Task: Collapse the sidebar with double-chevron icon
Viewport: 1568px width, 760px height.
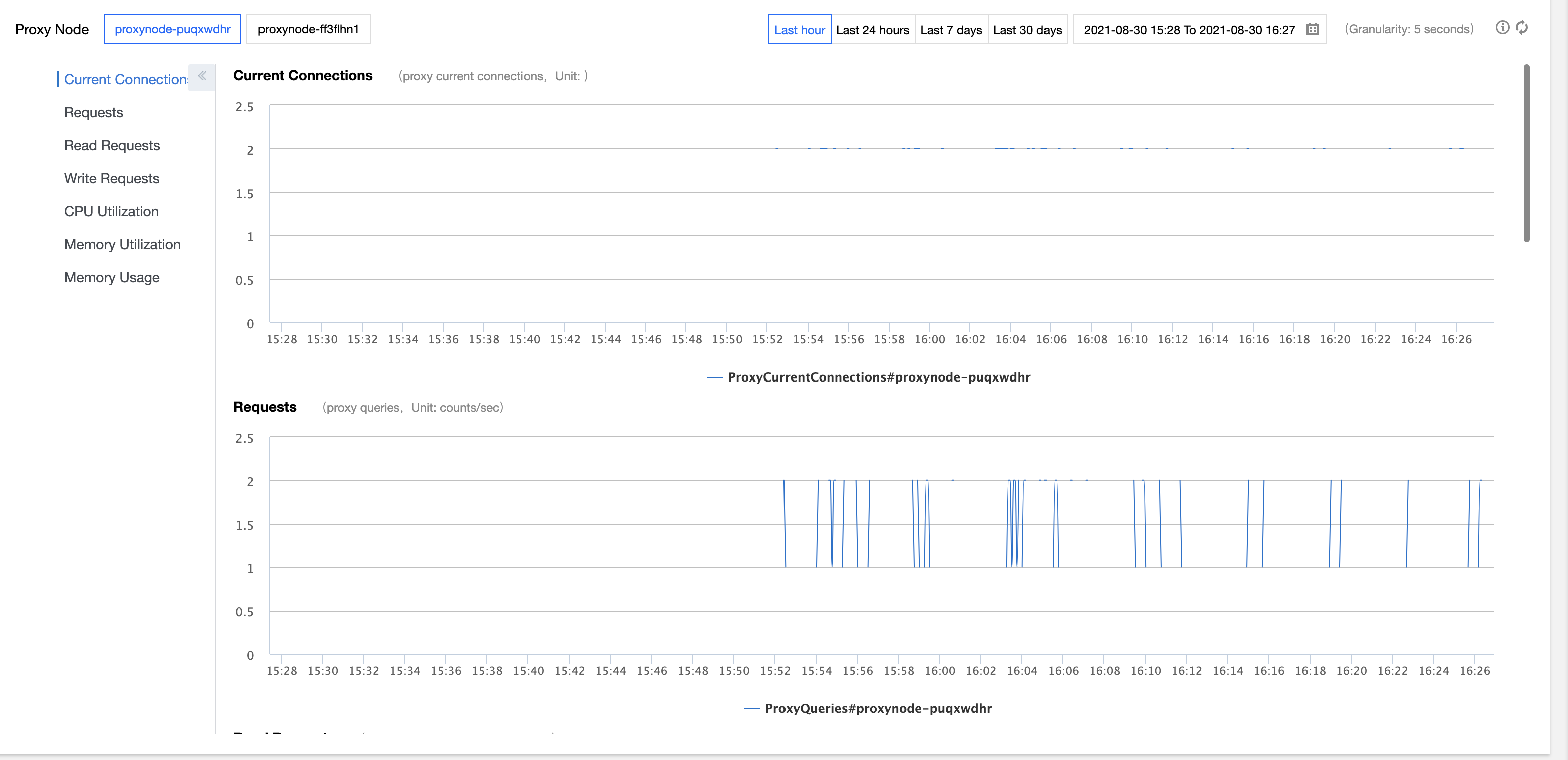Action: [202, 77]
